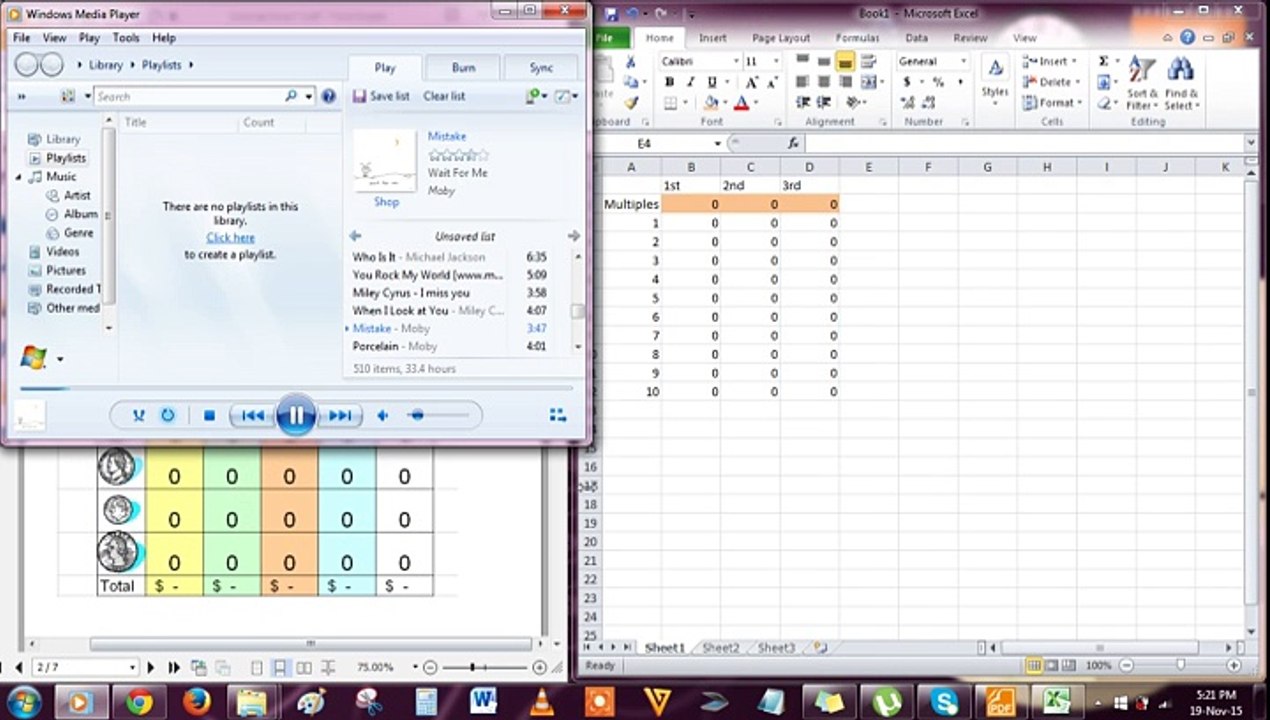Open Skype from the taskbar

point(943,701)
